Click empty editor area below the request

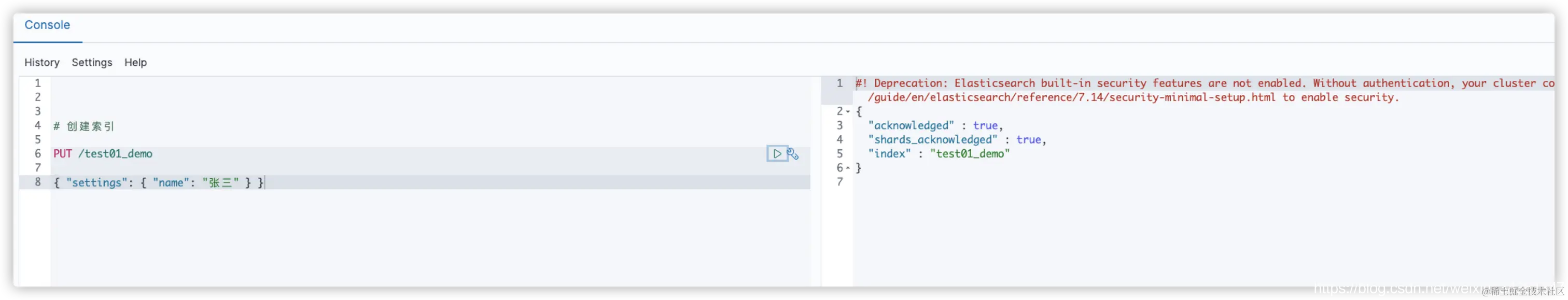[431, 237]
